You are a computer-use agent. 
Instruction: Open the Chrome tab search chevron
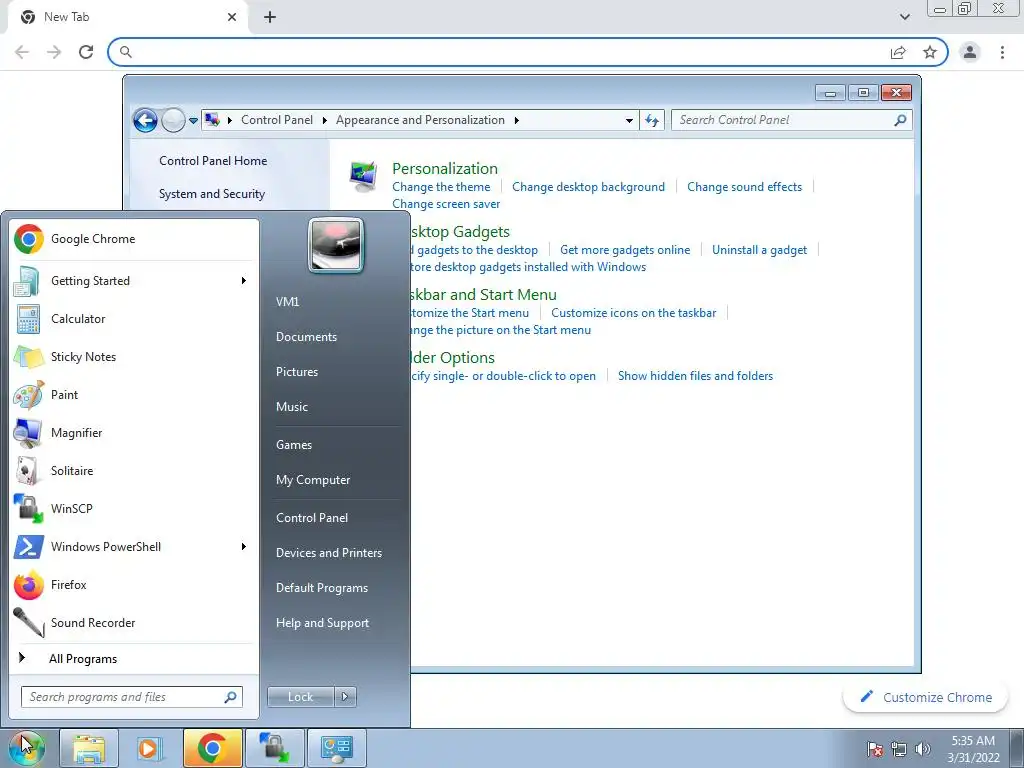(x=905, y=17)
